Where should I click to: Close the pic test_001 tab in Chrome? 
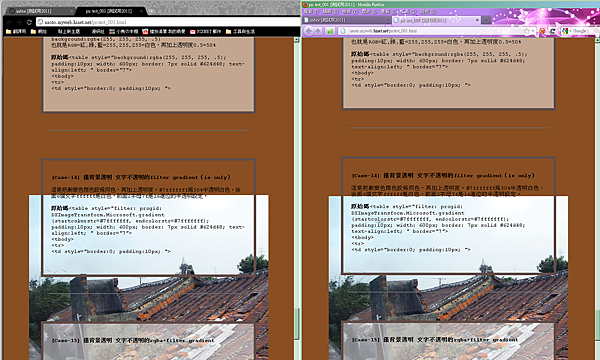tap(141, 11)
